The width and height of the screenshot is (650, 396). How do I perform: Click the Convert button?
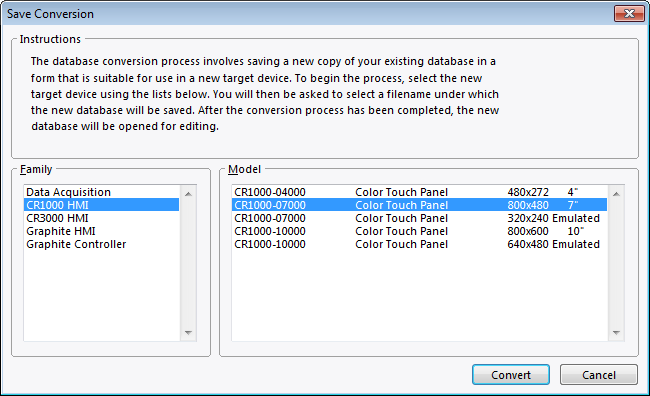(x=511, y=374)
